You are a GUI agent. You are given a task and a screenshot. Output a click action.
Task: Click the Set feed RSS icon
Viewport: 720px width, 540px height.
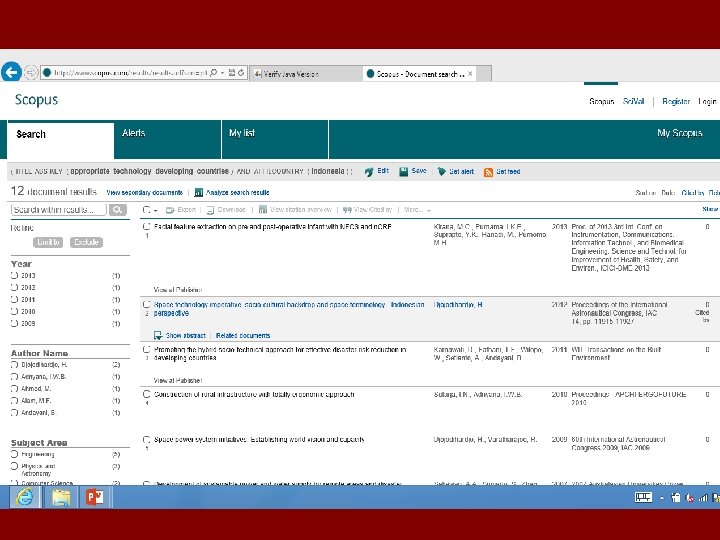[488, 172]
